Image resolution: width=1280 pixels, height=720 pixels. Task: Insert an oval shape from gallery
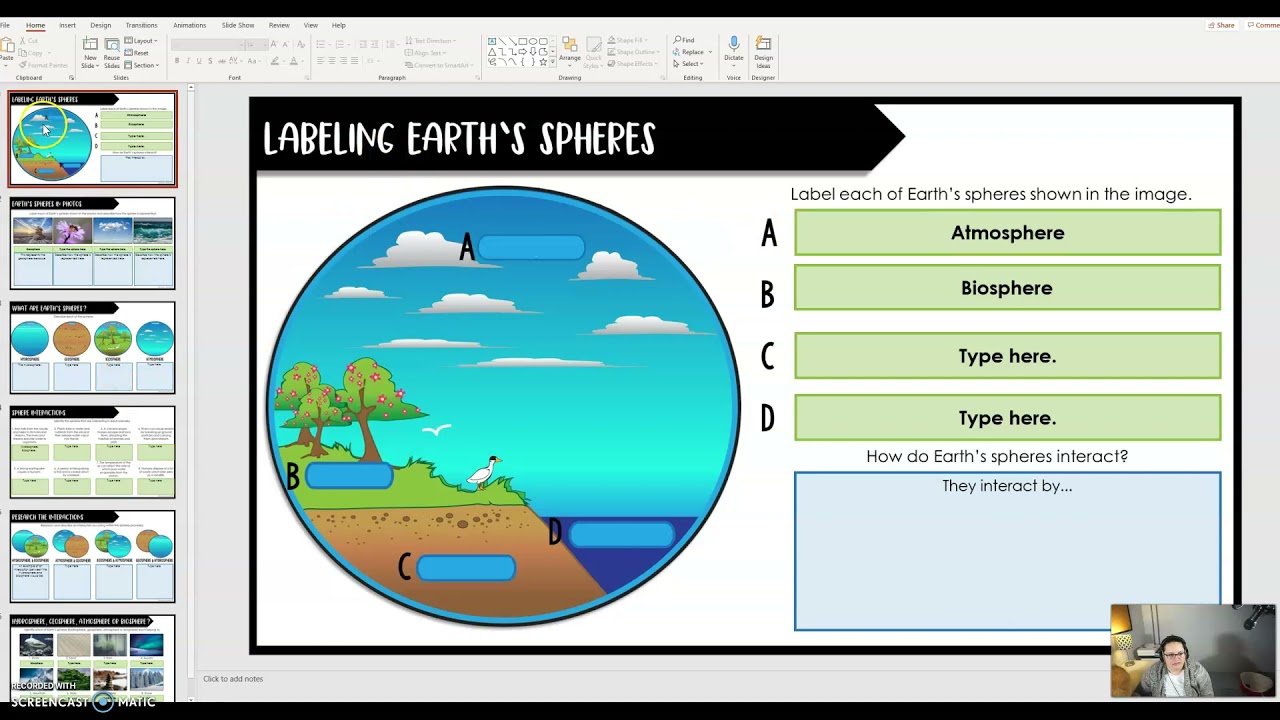(532, 42)
